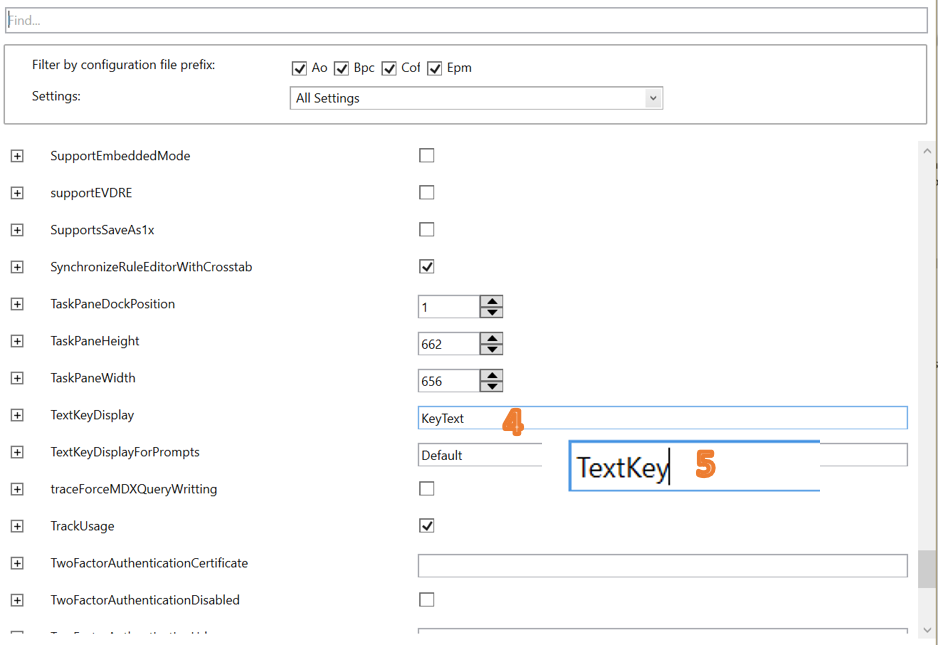Enable the supportEVDRE checkbox
This screenshot has height=645, width=938.
coord(427,193)
